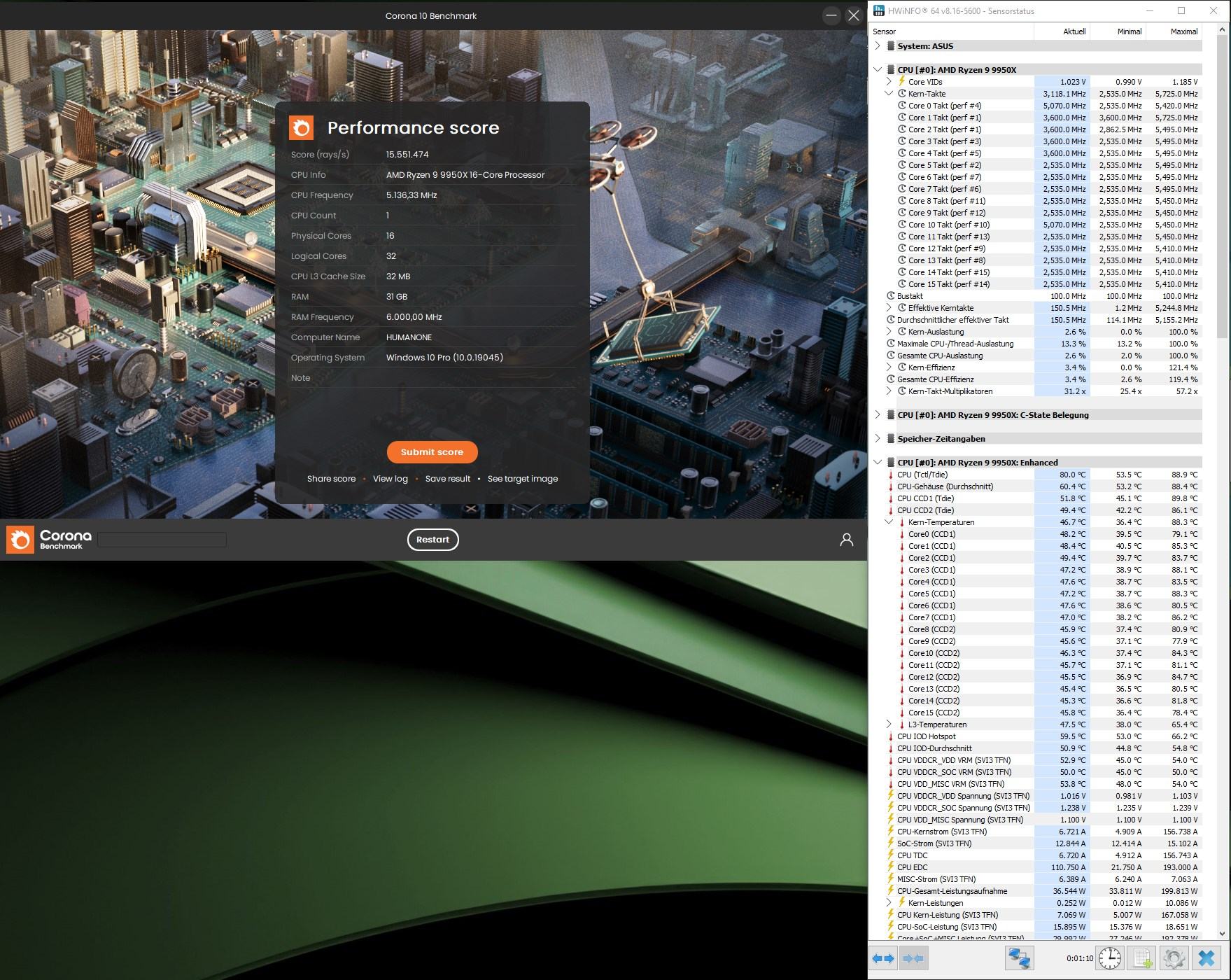Open the View log link

click(390, 479)
